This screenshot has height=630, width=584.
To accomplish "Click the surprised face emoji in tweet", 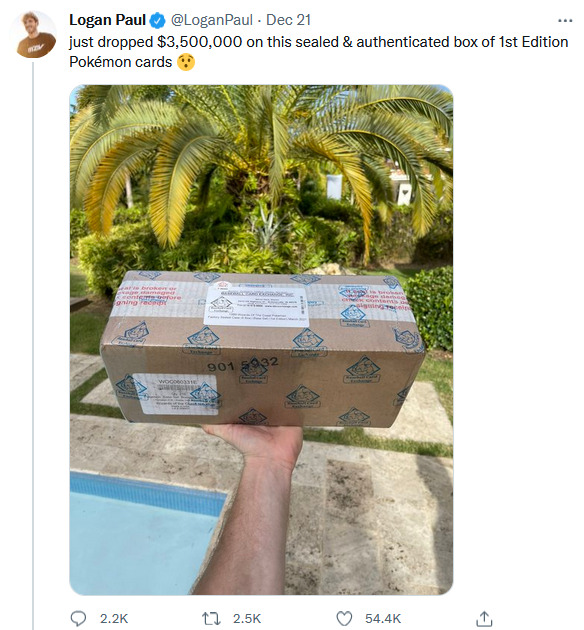I will [186, 62].
